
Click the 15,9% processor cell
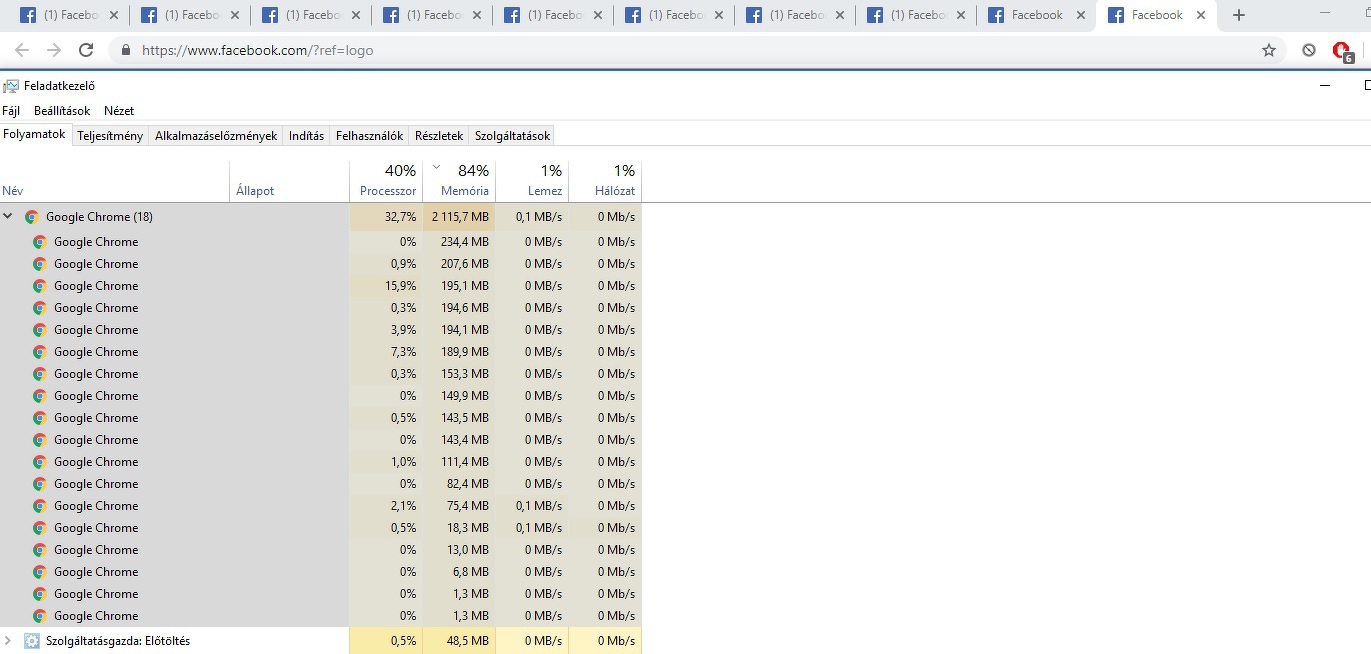pyautogui.click(x=386, y=286)
